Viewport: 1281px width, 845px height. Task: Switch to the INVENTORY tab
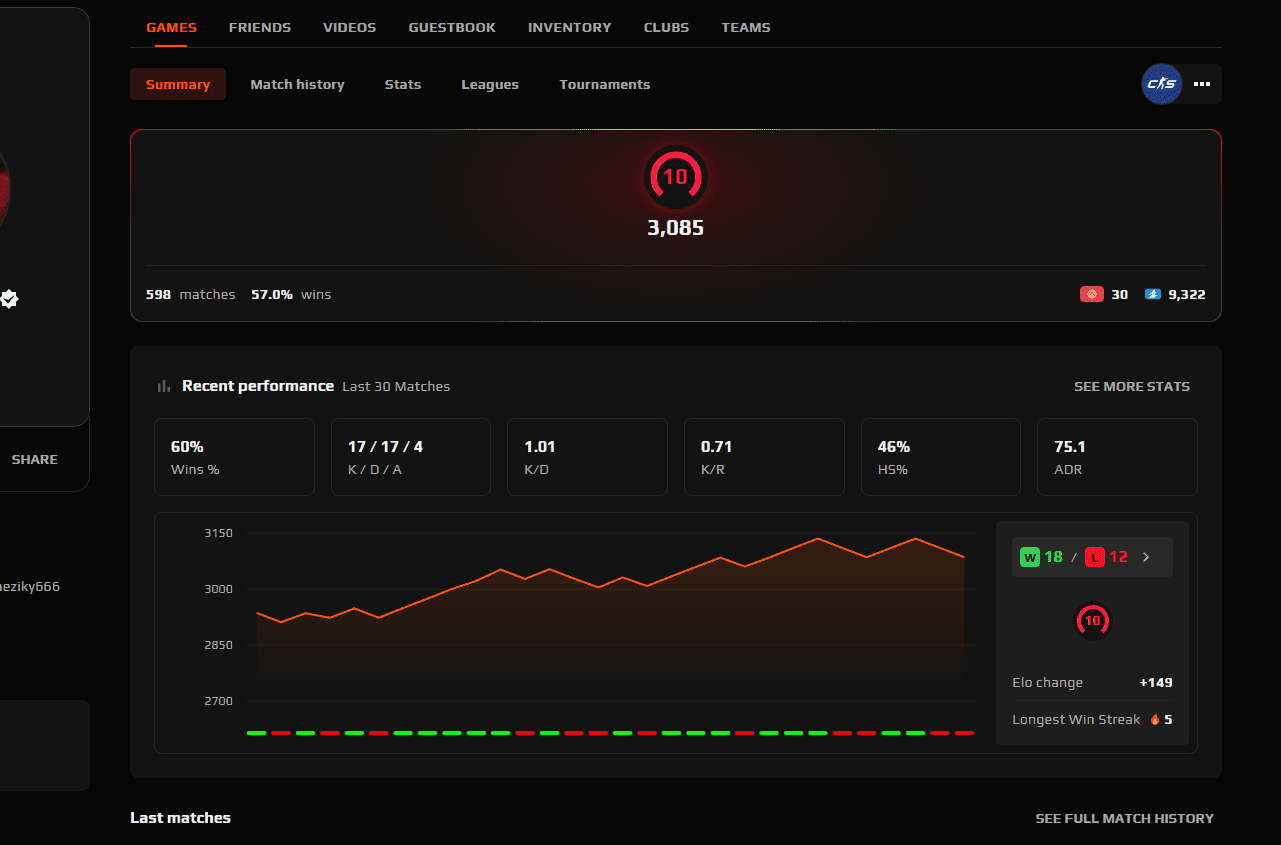[569, 27]
